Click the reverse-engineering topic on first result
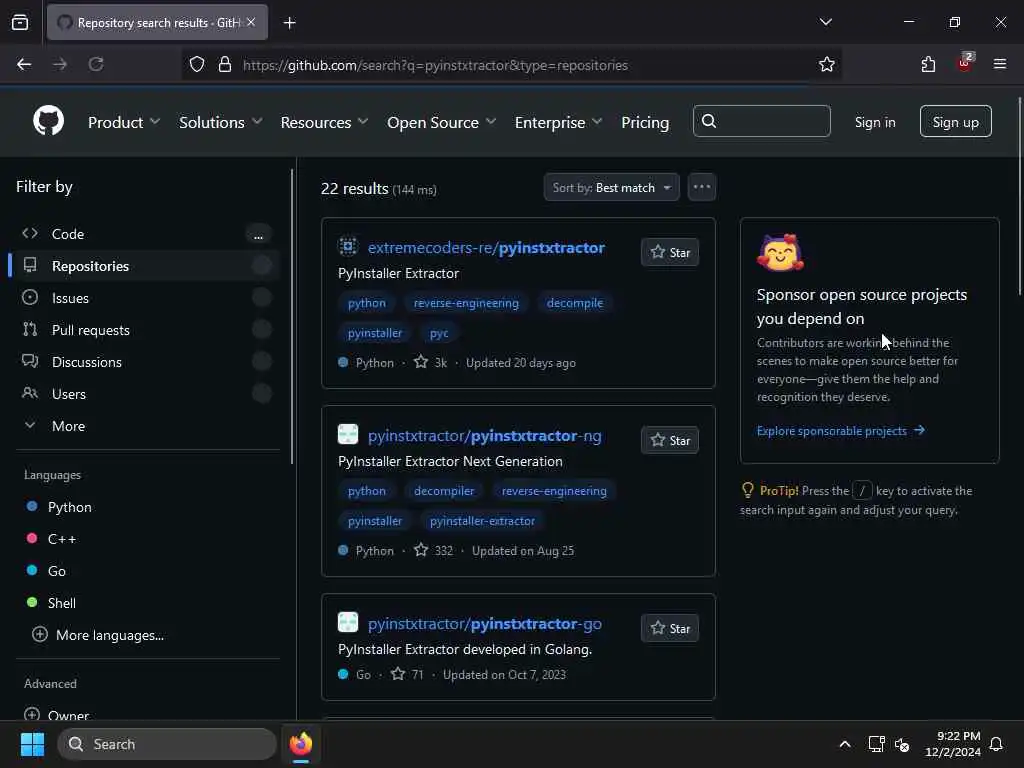The width and height of the screenshot is (1024, 768). pos(466,303)
